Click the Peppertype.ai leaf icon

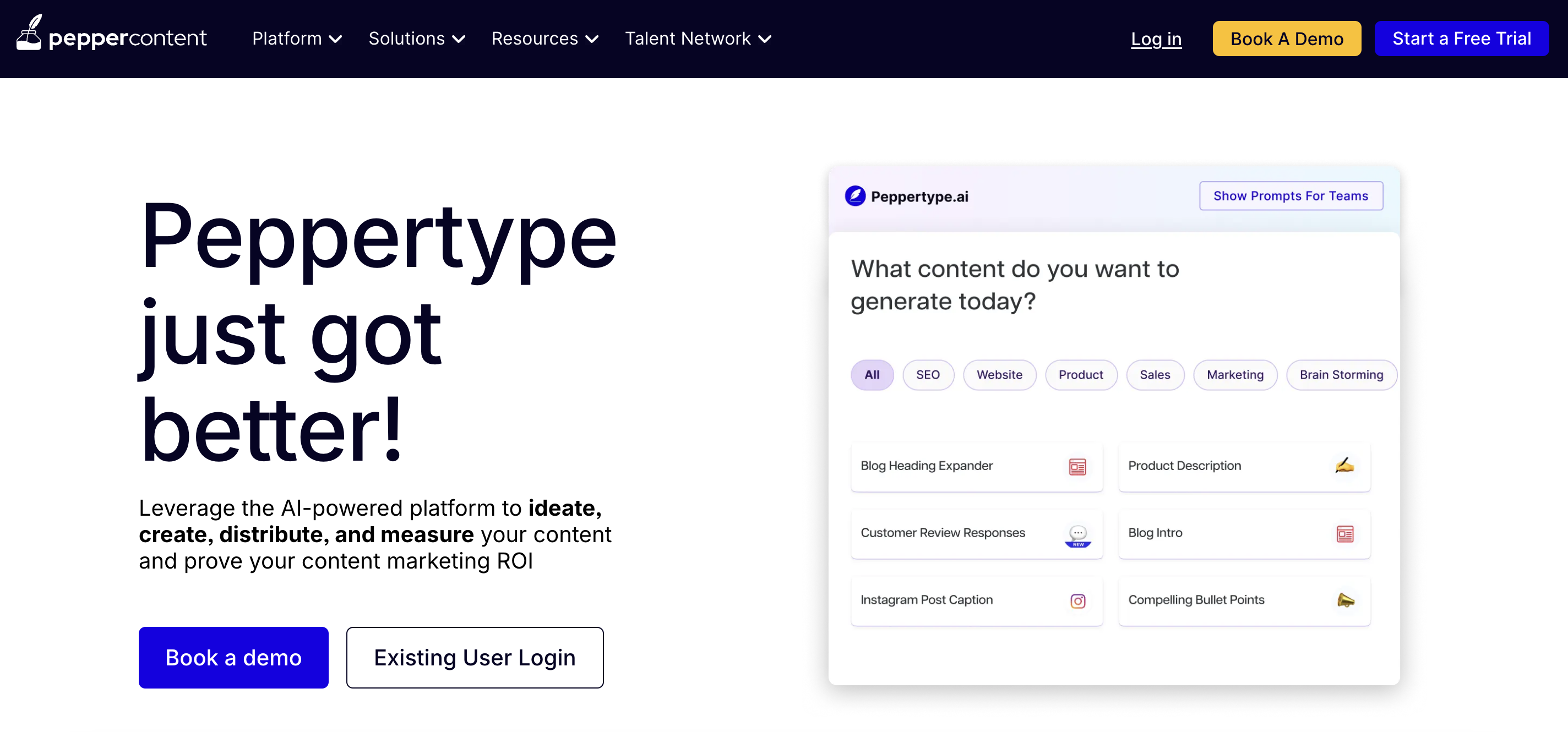point(854,196)
